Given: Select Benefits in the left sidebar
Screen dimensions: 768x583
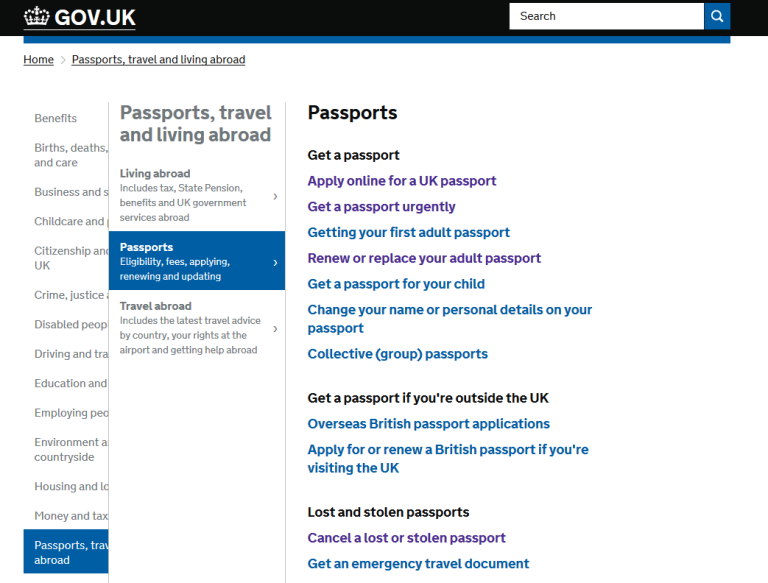Looking at the screenshot, I should [x=56, y=118].
